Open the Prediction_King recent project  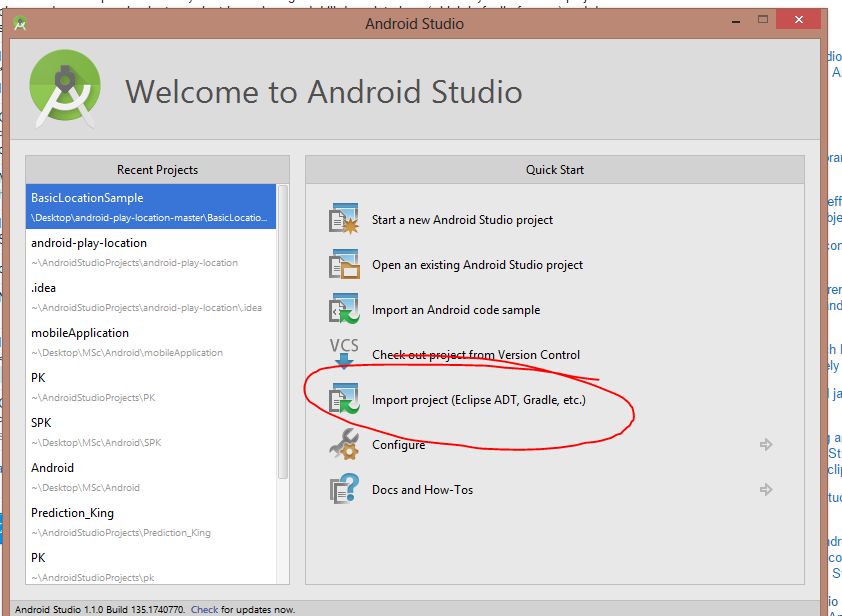(x=151, y=522)
